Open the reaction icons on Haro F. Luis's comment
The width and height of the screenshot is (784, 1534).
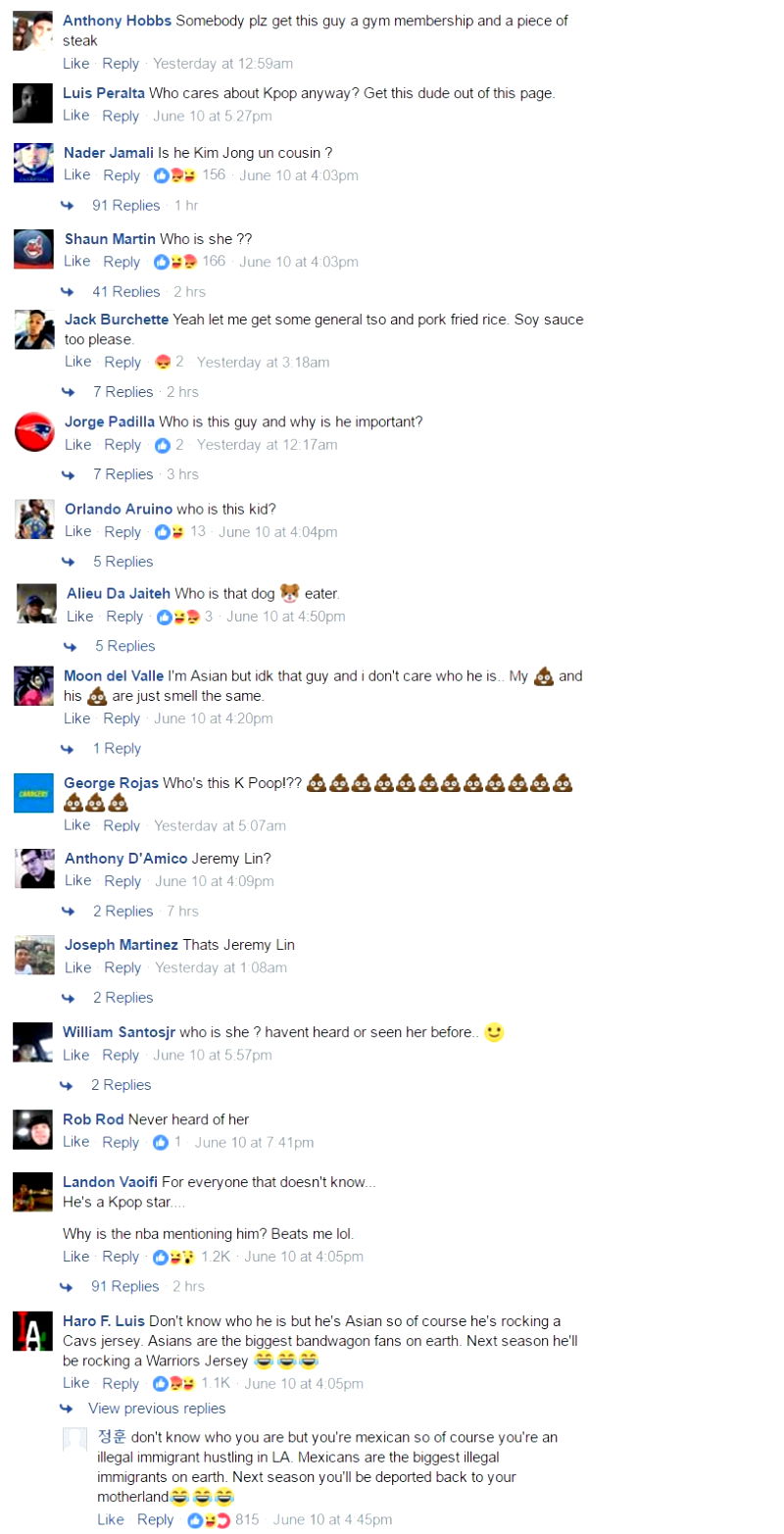(174, 1384)
